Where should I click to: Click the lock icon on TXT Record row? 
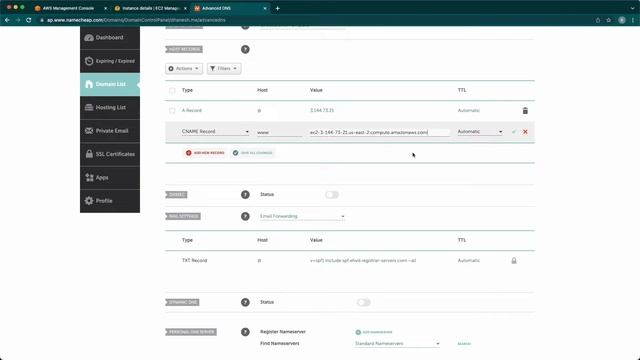coord(514,260)
